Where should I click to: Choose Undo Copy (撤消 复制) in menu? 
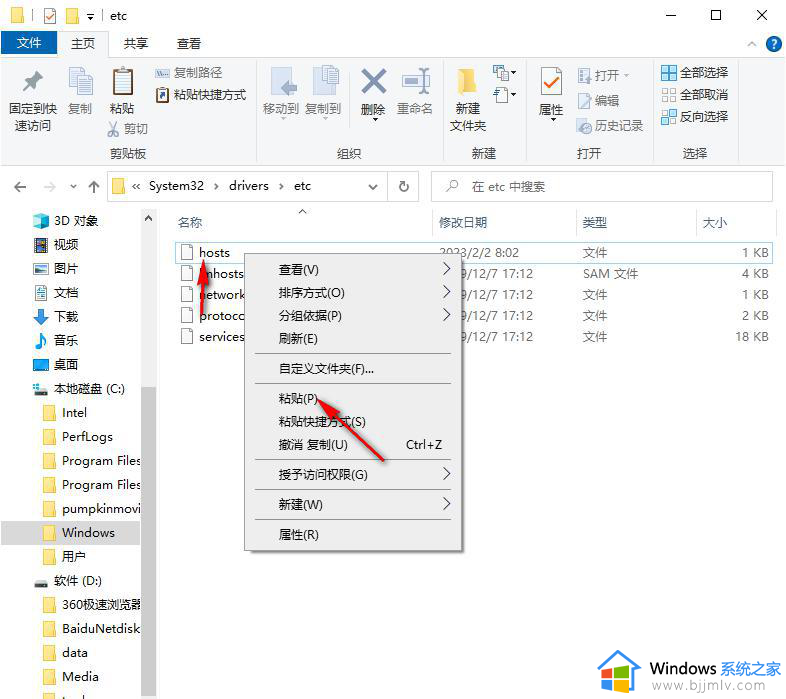click(353, 445)
